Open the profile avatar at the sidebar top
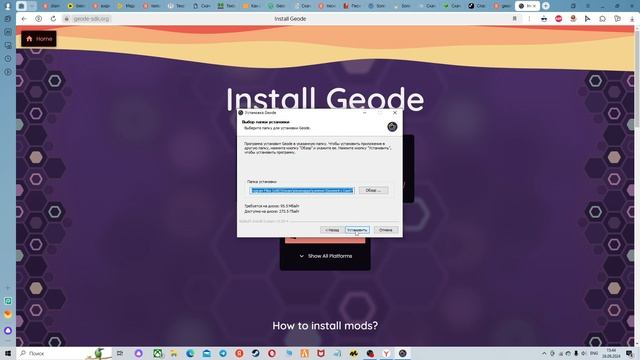Image resolution: width=640 pixels, height=360 pixels. point(7,6)
